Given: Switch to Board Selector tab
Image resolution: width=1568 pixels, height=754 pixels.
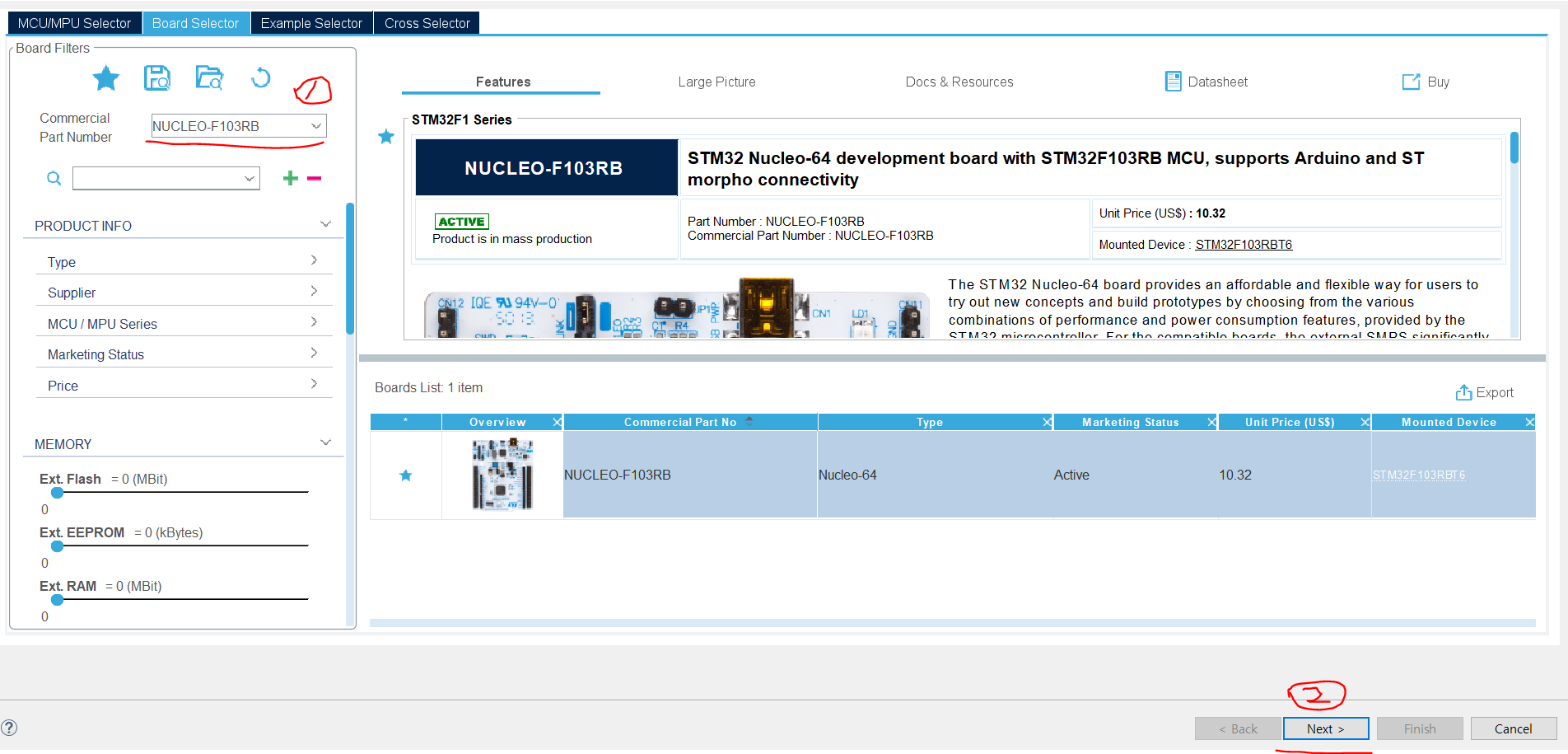Looking at the screenshot, I should point(195,23).
